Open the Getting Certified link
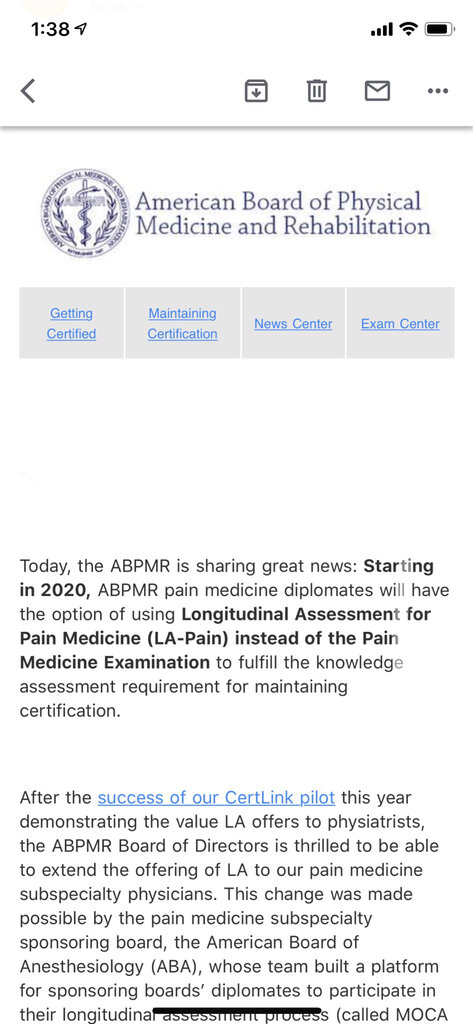This screenshot has height=1024, width=473. tap(71, 323)
